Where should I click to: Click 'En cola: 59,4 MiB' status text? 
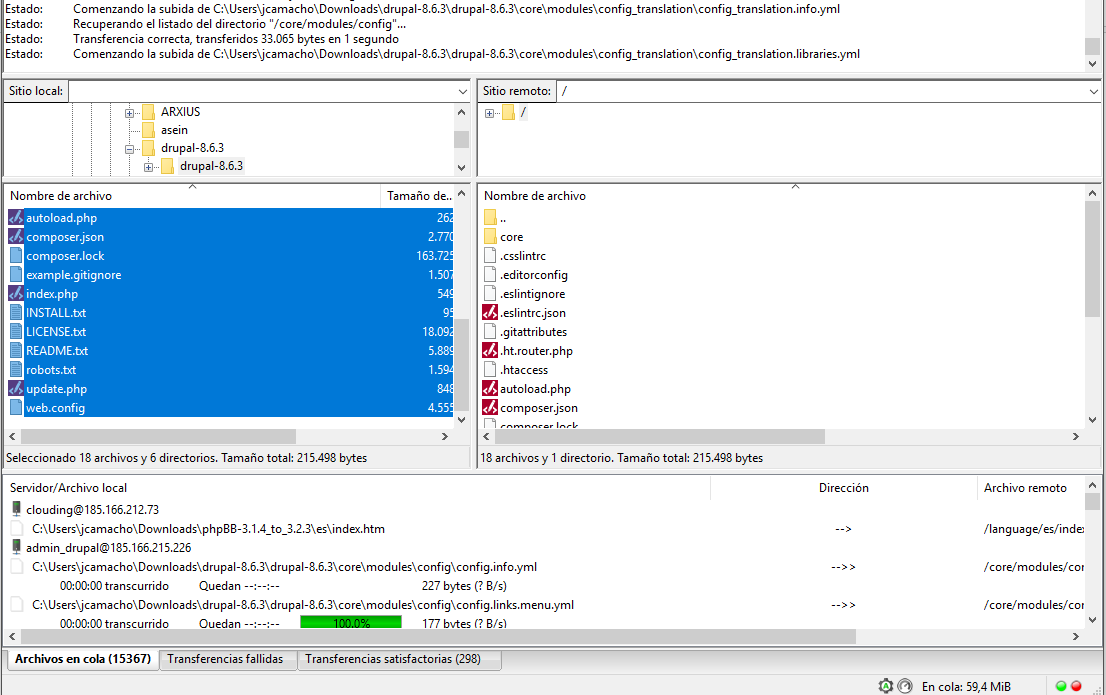click(x=966, y=687)
